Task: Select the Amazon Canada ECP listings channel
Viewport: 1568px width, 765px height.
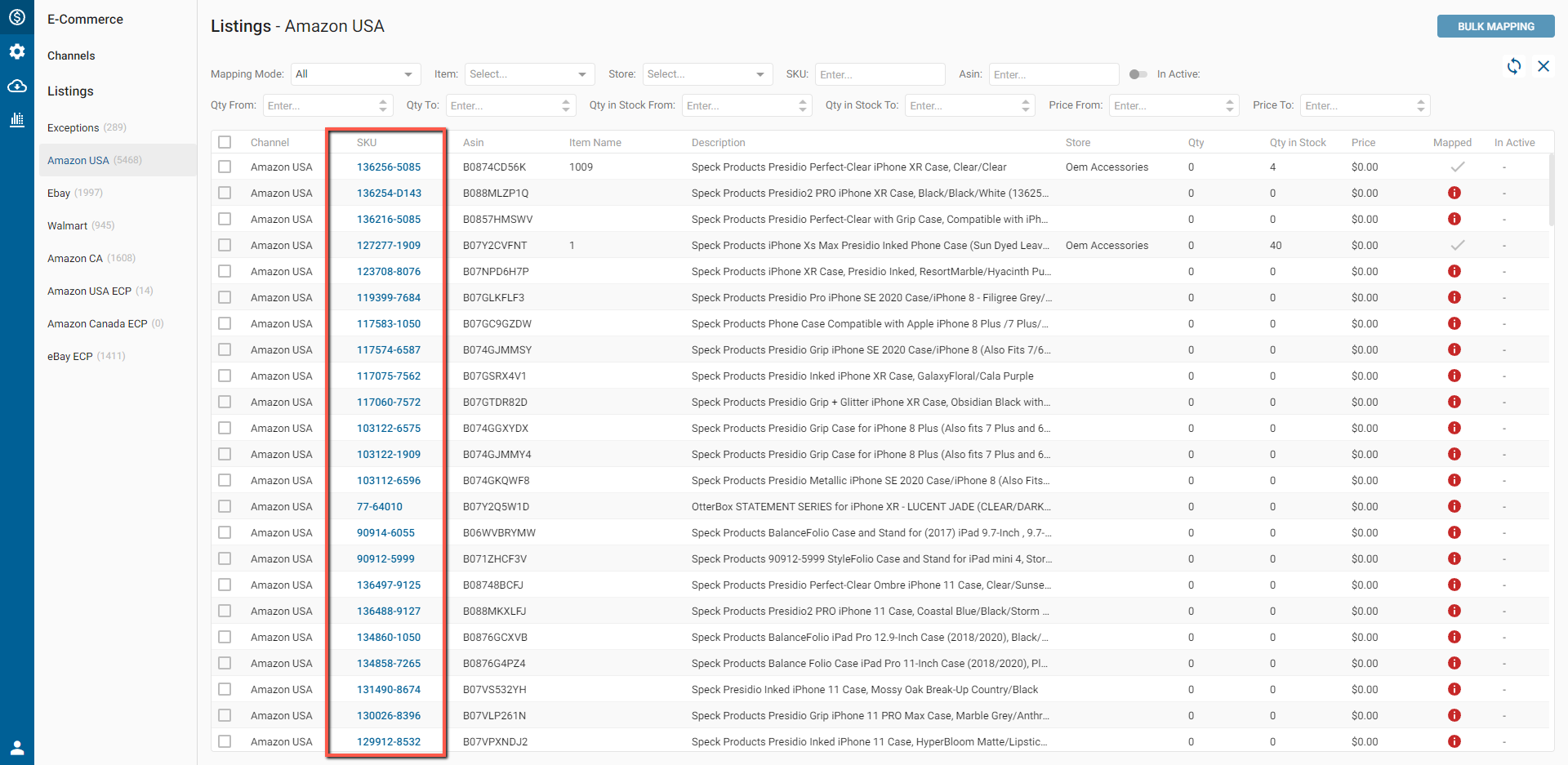Action: pyautogui.click(x=105, y=323)
